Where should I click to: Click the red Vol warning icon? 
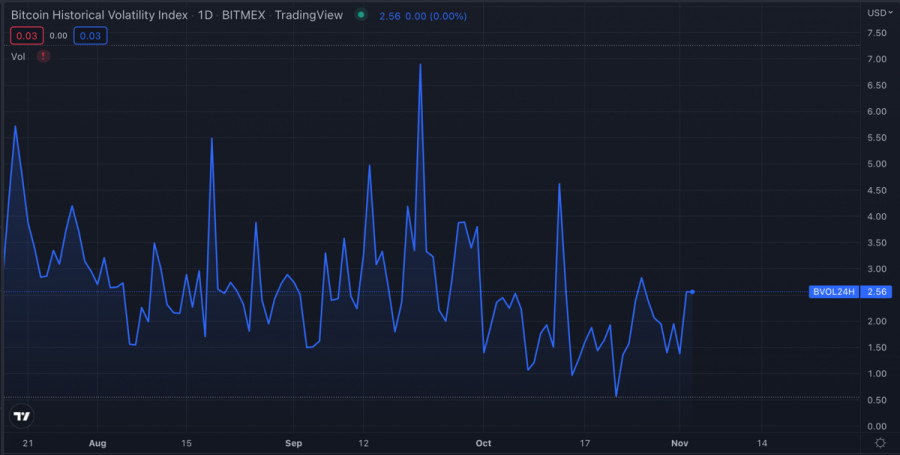(43, 57)
